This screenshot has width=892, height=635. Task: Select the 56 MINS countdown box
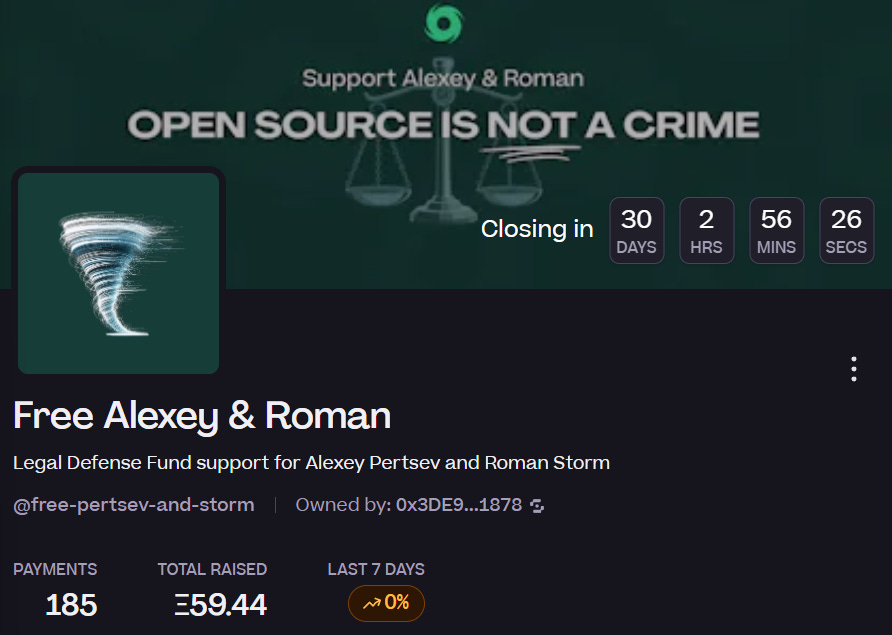[x=777, y=230]
